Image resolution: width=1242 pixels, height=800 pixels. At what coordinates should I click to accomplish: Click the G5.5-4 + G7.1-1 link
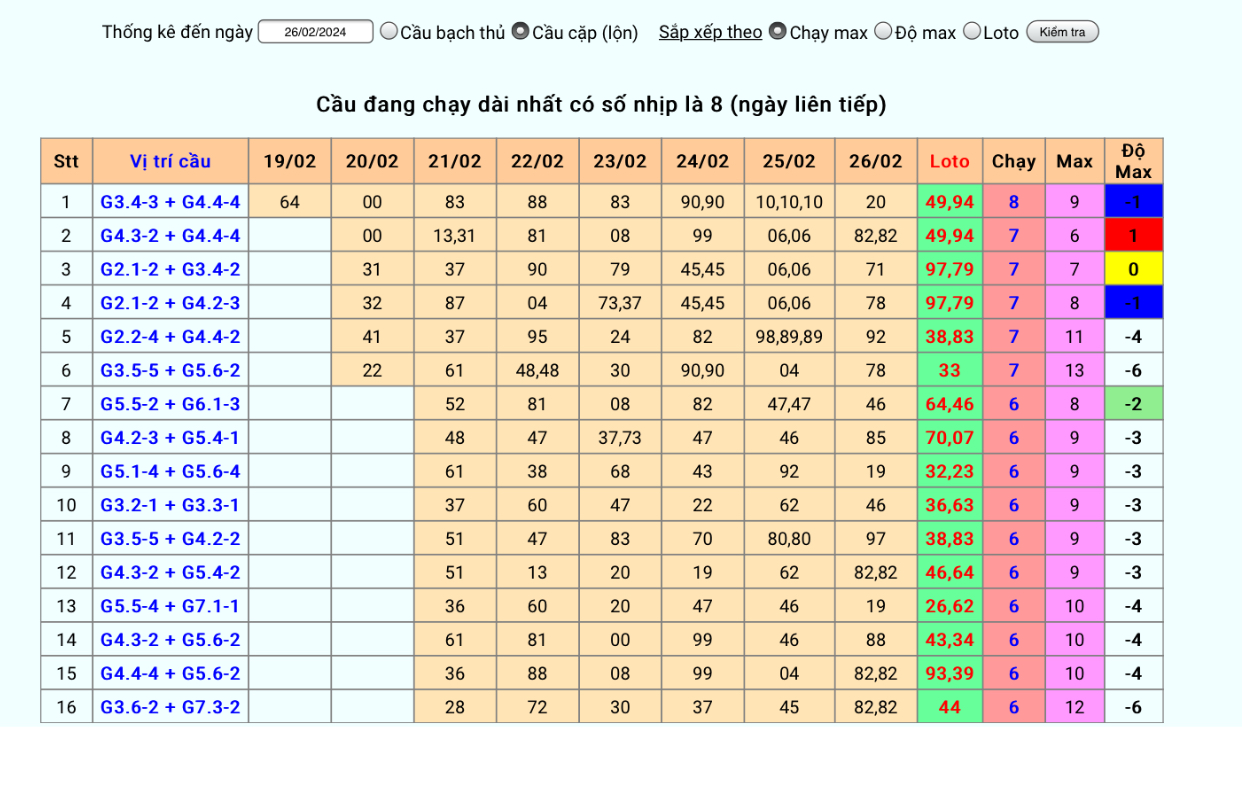pos(170,606)
